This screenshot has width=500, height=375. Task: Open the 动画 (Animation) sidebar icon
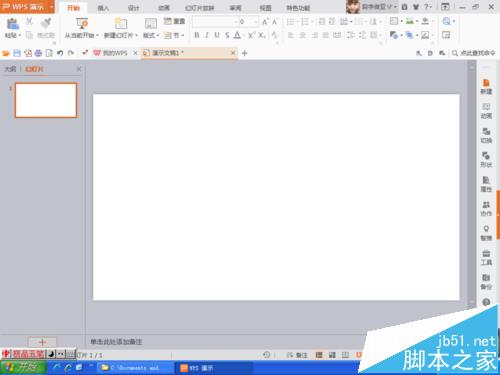point(486,111)
